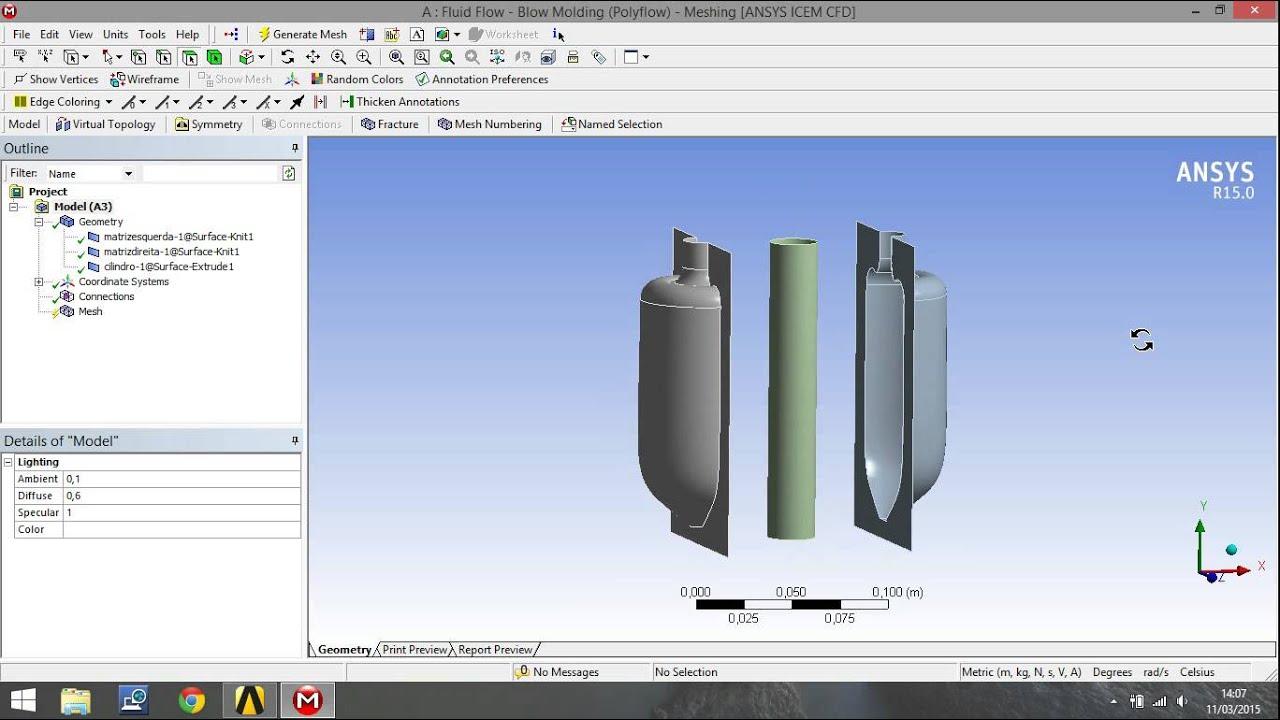Viewport: 1280px width, 720px height.
Task: Click the Fracture button
Action: coord(390,124)
